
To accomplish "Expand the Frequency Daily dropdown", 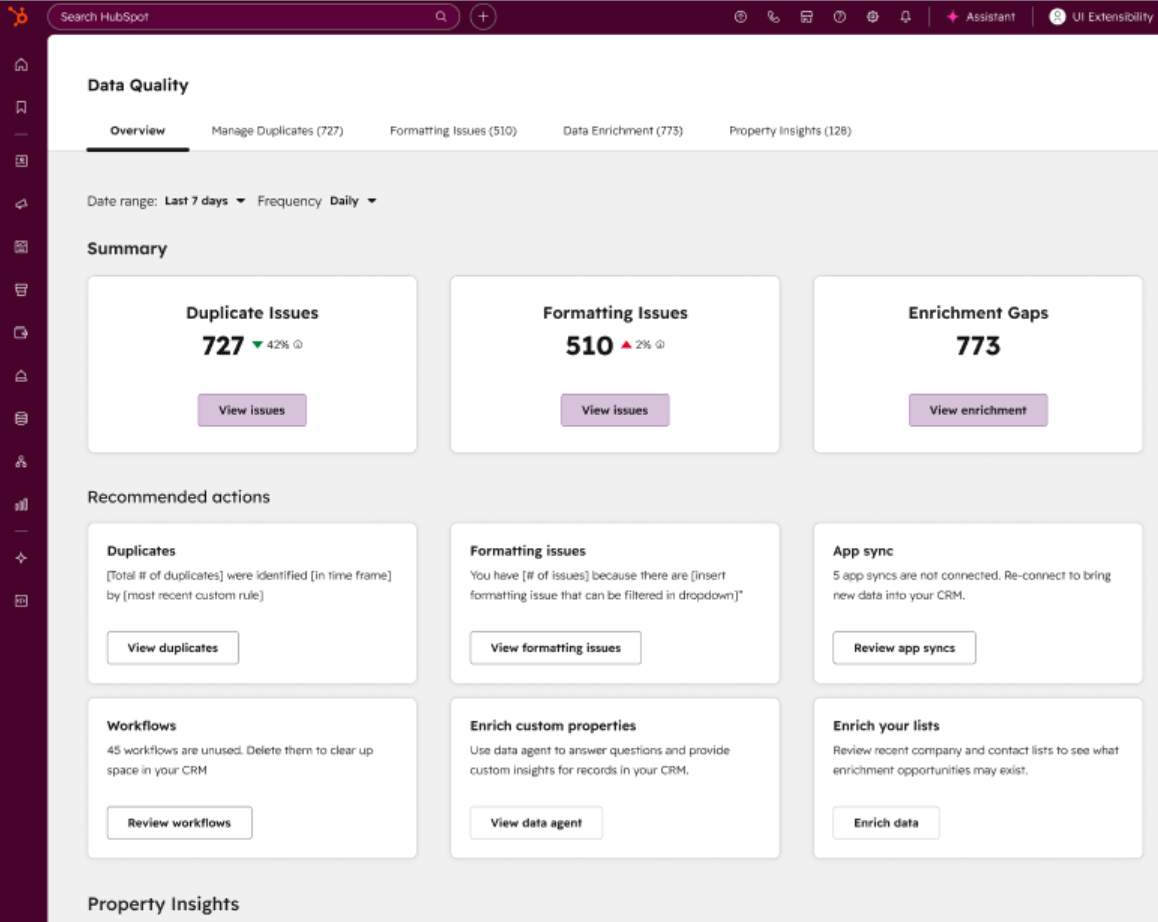I will (353, 201).
